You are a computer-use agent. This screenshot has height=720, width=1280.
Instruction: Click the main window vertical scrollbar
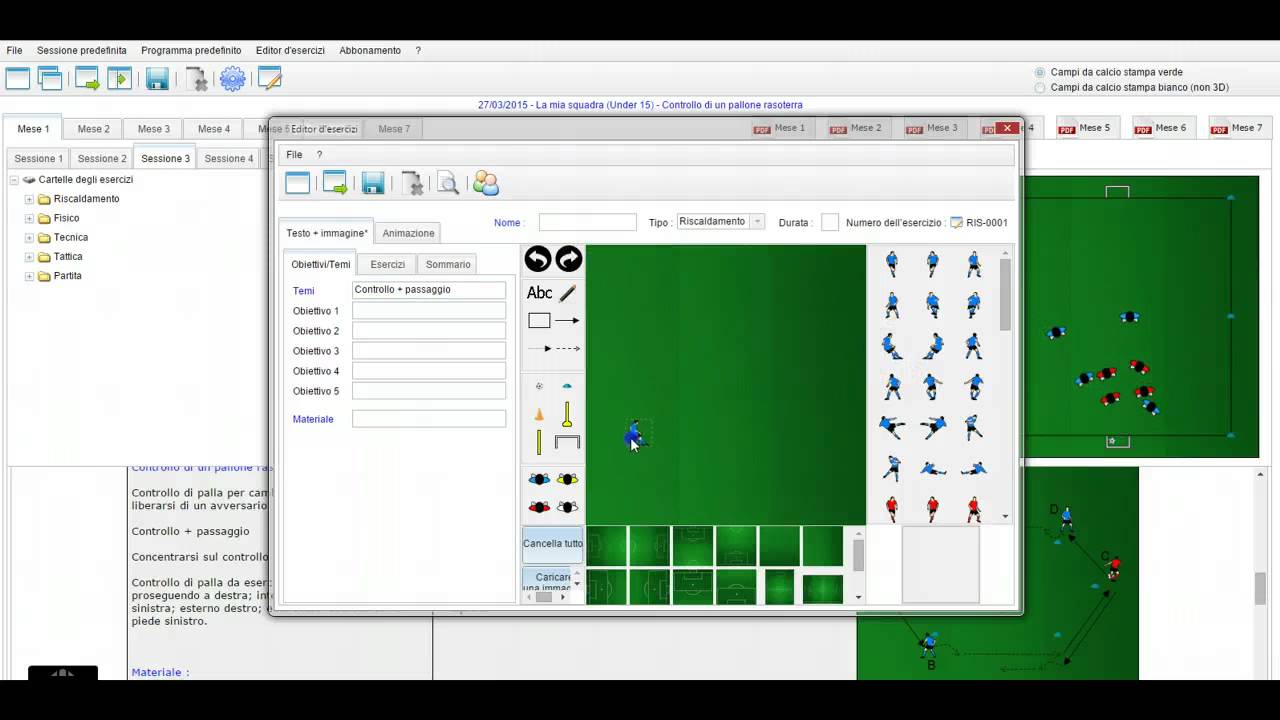tap(1261, 588)
